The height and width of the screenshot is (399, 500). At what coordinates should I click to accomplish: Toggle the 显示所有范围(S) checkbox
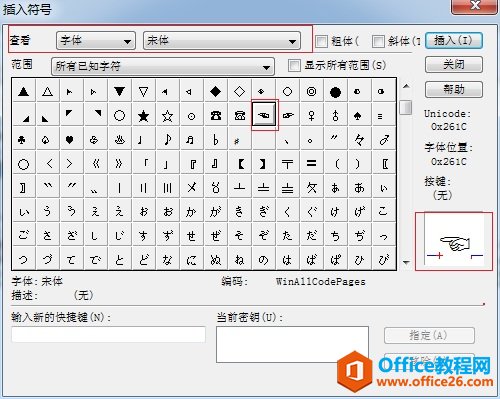294,65
